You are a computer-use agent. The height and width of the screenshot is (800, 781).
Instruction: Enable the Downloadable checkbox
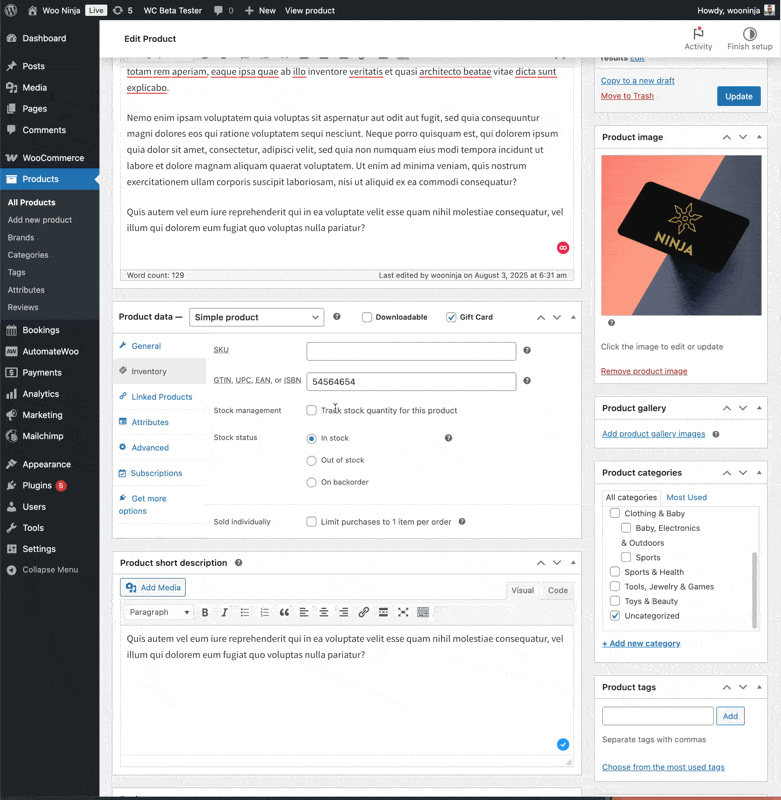click(367, 317)
